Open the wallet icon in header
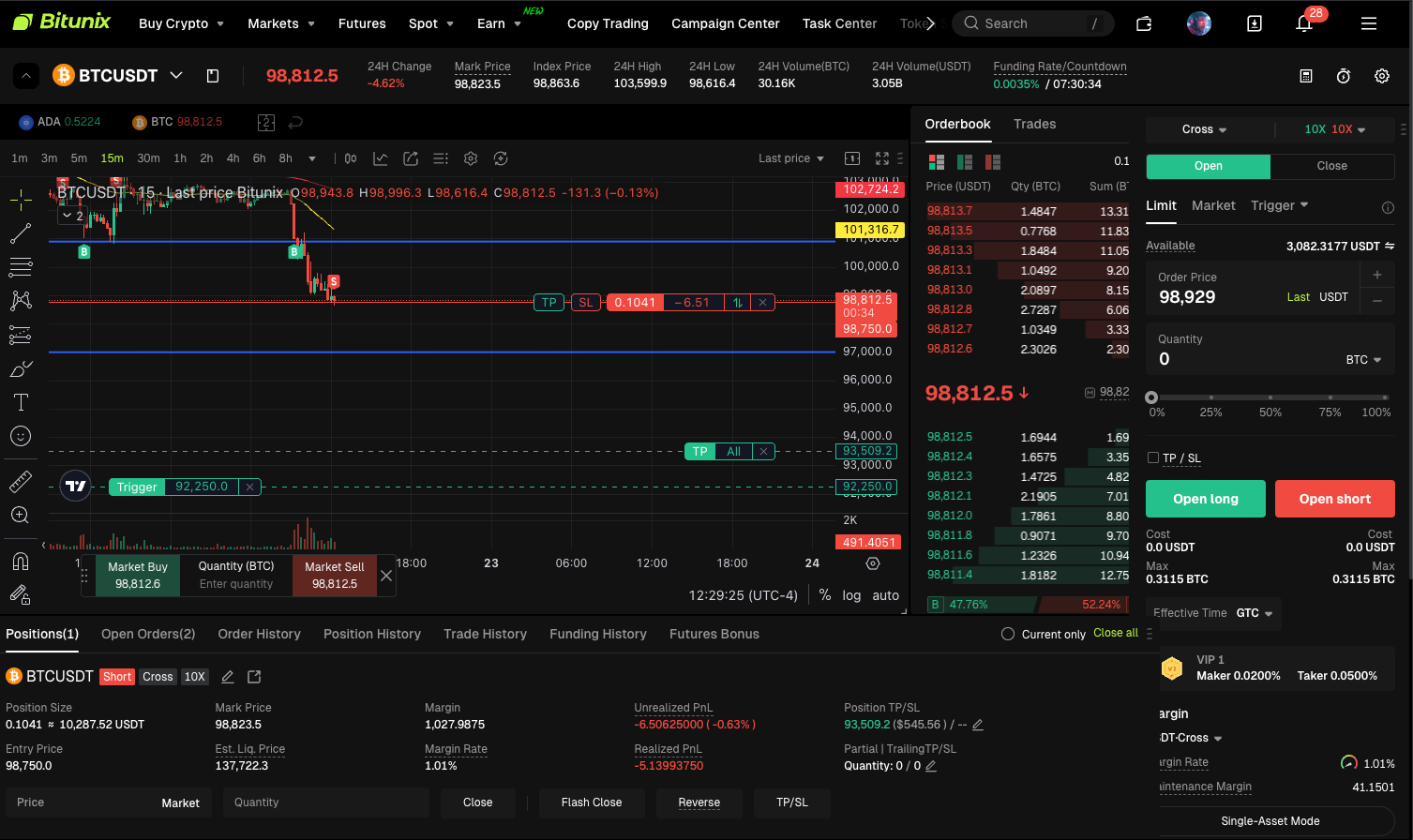 coord(1144,23)
